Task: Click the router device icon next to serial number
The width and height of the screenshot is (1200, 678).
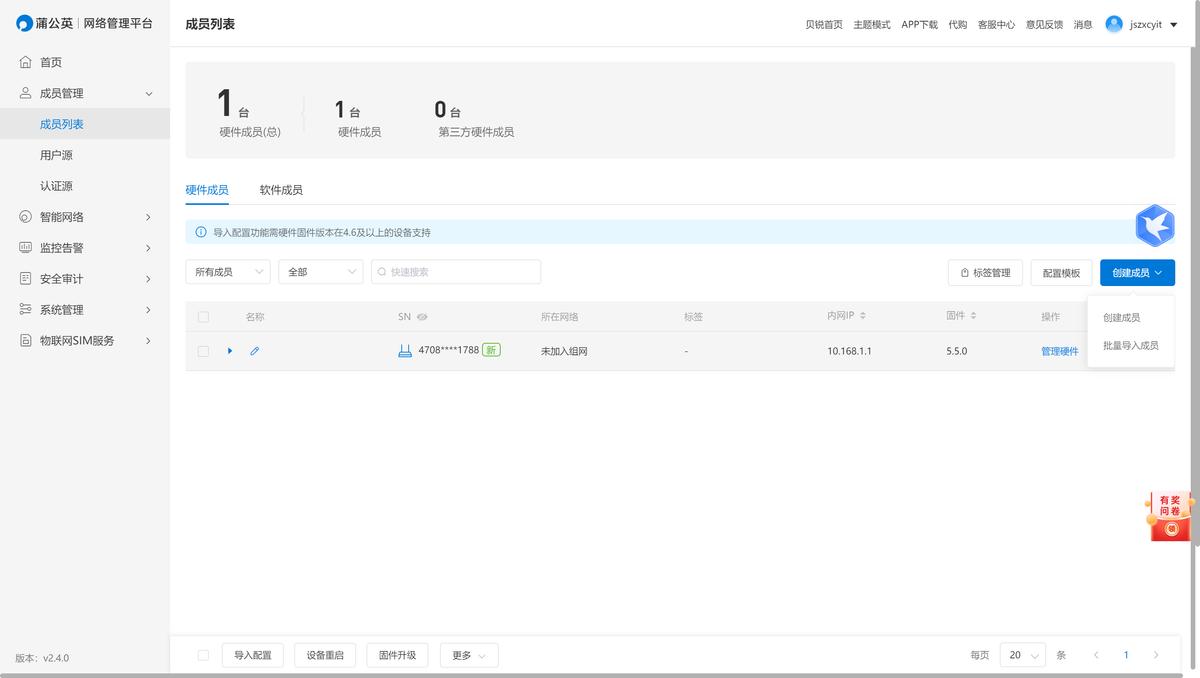Action: click(405, 351)
